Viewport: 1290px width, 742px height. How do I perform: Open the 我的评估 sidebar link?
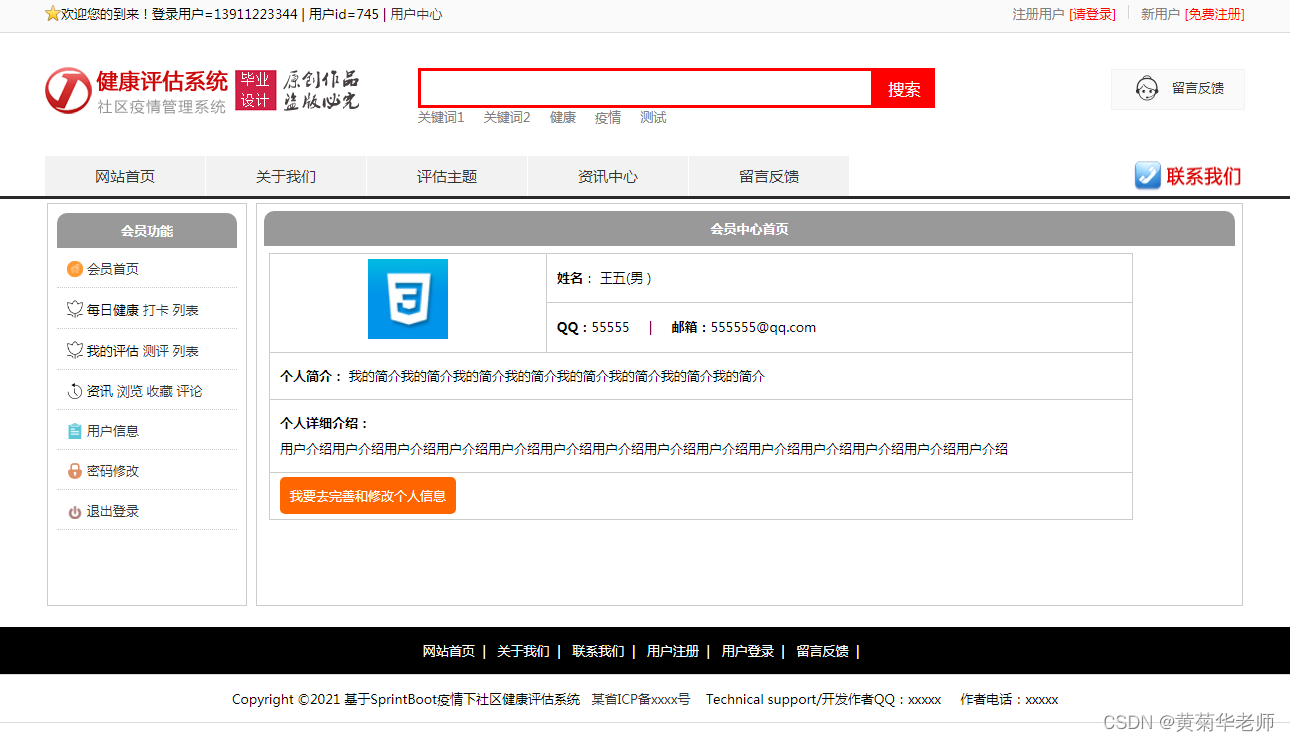[113, 351]
